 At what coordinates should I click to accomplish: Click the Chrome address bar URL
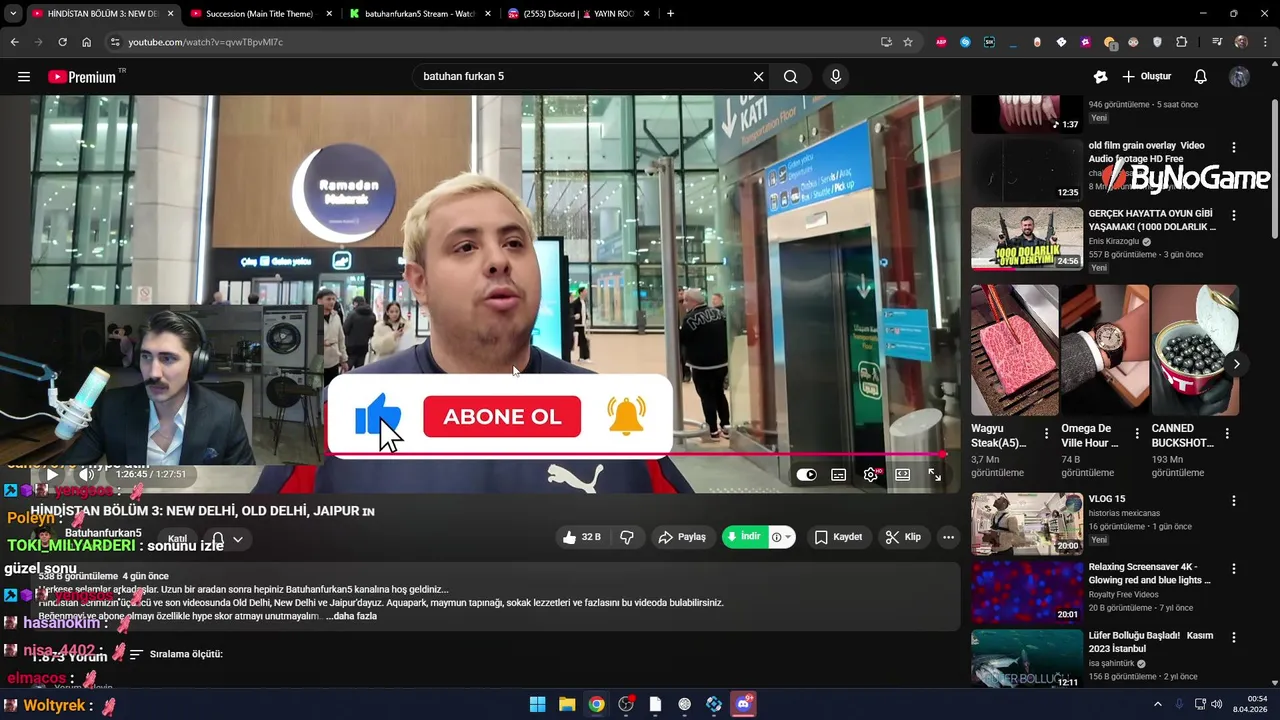coord(205,42)
